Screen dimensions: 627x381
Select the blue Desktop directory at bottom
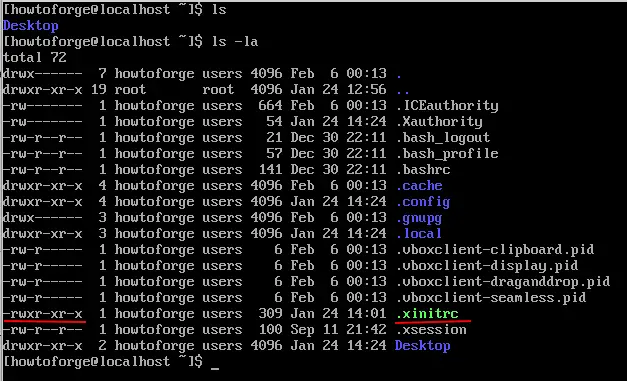[x=423, y=345]
